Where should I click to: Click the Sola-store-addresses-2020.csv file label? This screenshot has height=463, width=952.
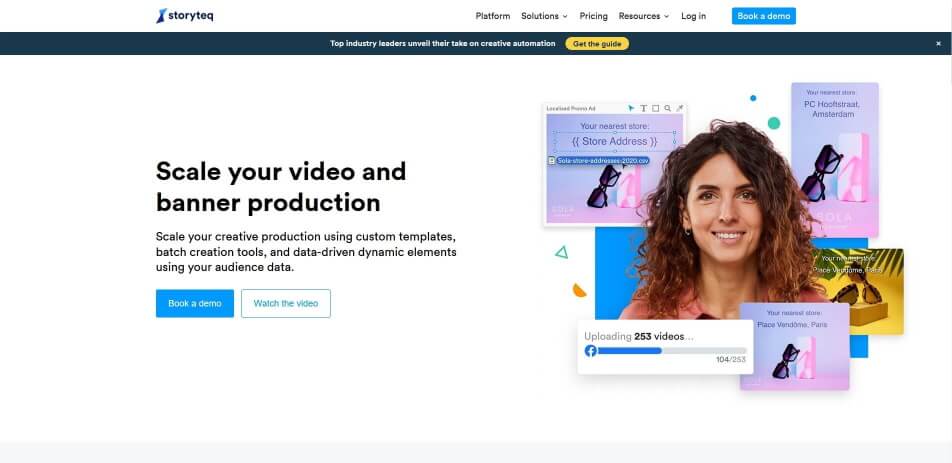tap(603, 161)
